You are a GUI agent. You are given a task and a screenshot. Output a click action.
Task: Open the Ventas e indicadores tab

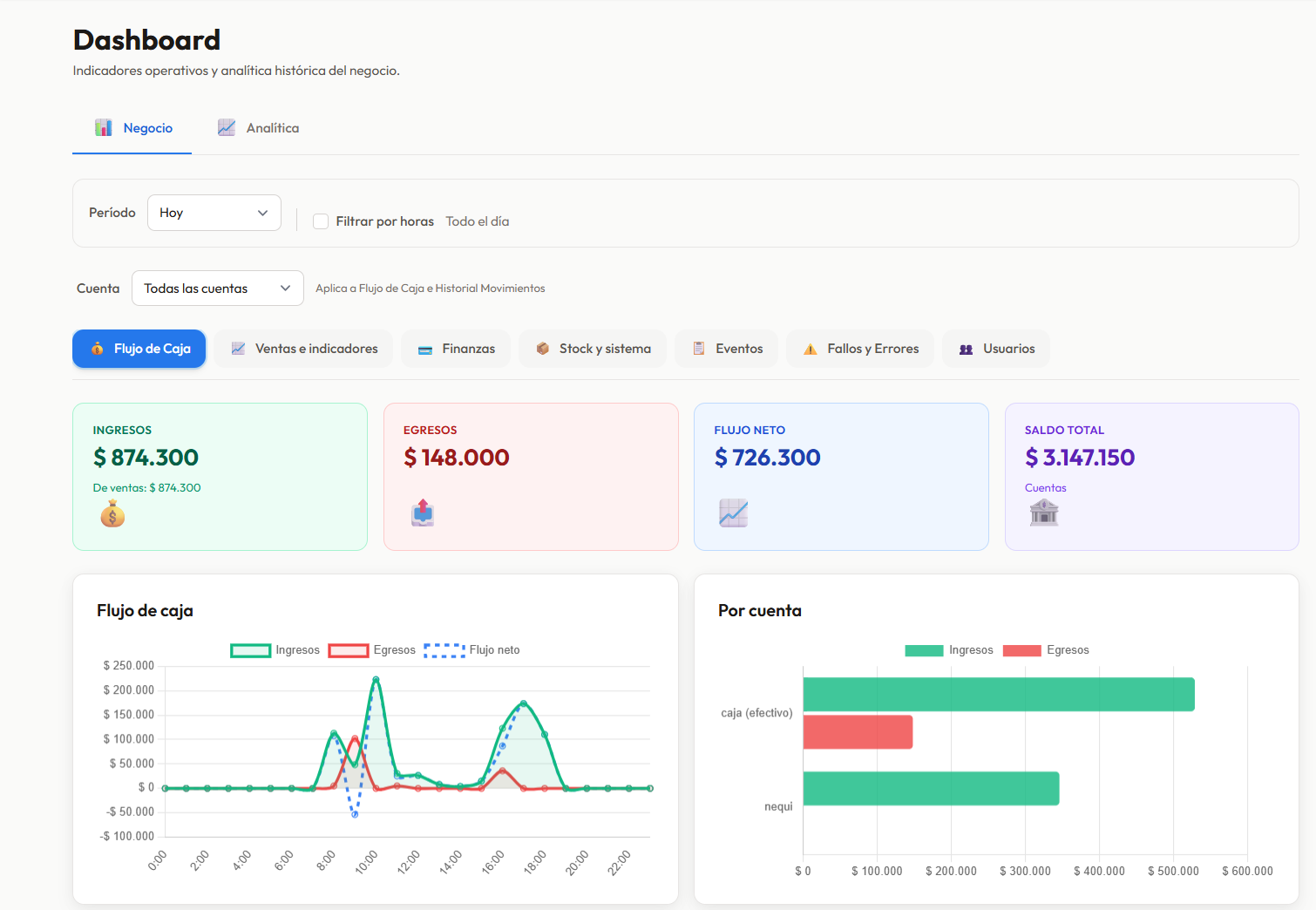click(x=303, y=349)
